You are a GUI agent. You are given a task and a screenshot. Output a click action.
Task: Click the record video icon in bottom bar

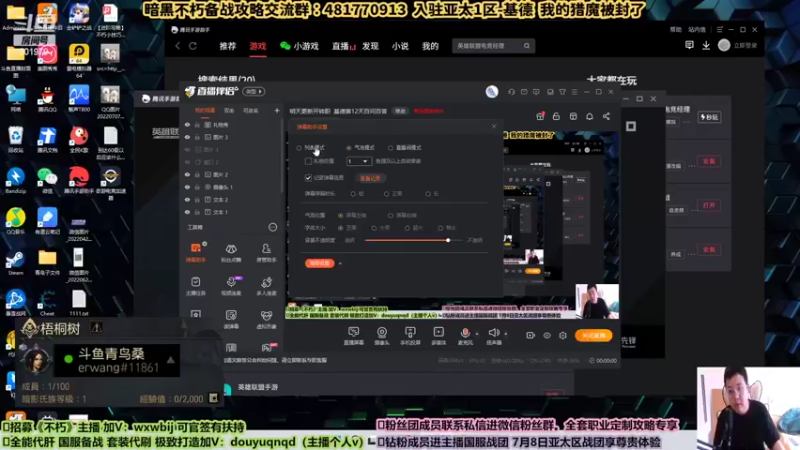[x=530, y=335]
